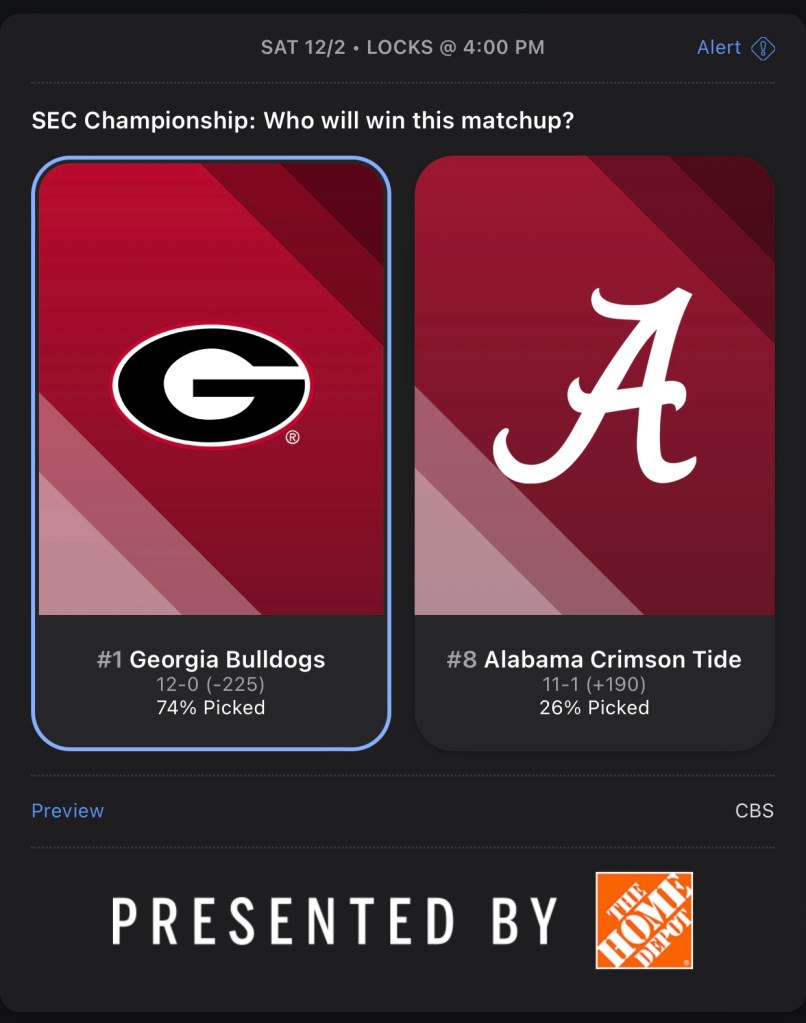Click the 74% Picked label
Image resolution: width=806 pixels, height=1023 pixels.
pos(211,708)
